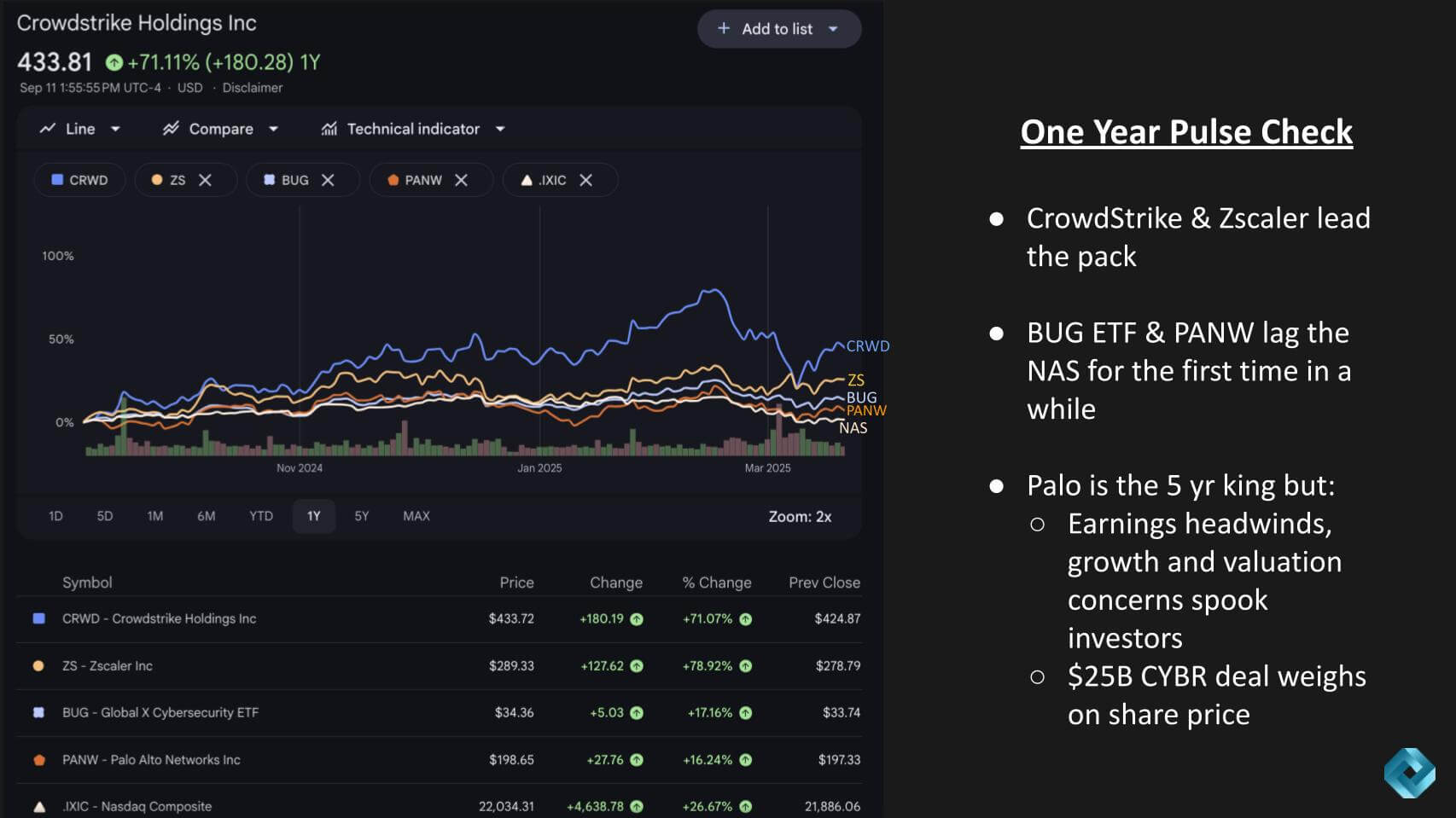Switch to the 5Y time range

click(362, 516)
